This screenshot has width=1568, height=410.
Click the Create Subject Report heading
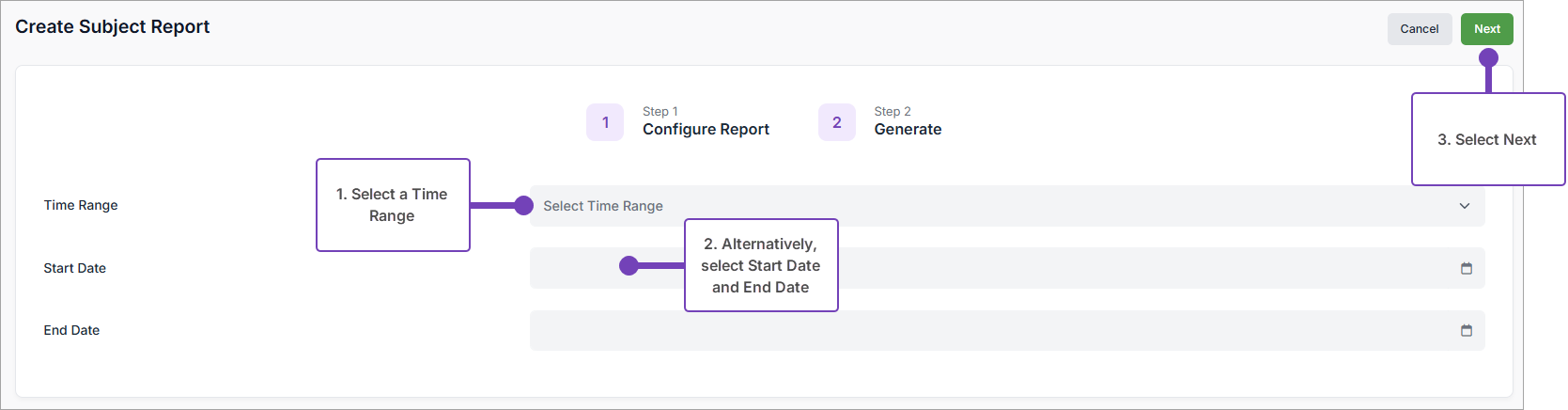point(112,26)
